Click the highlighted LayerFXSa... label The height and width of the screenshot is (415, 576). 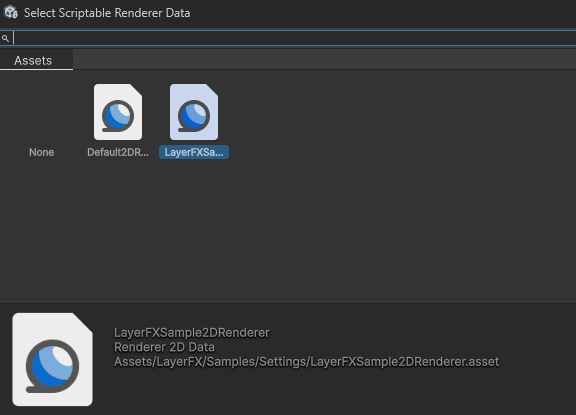[x=194, y=152]
